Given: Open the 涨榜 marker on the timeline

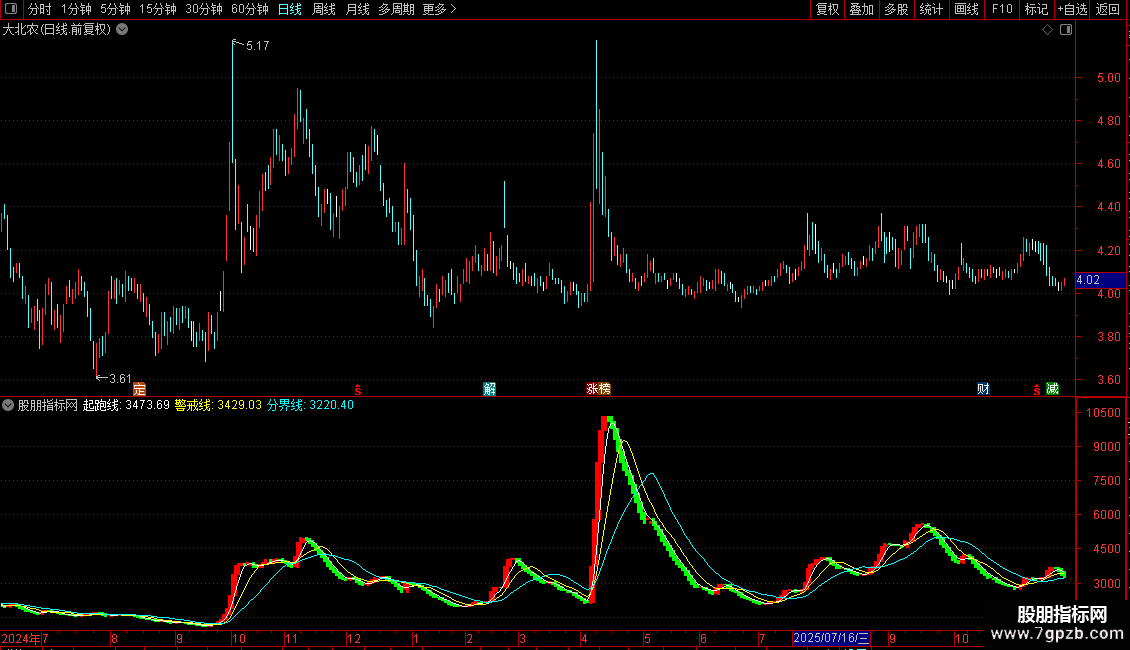Looking at the screenshot, I should [598, 389].
